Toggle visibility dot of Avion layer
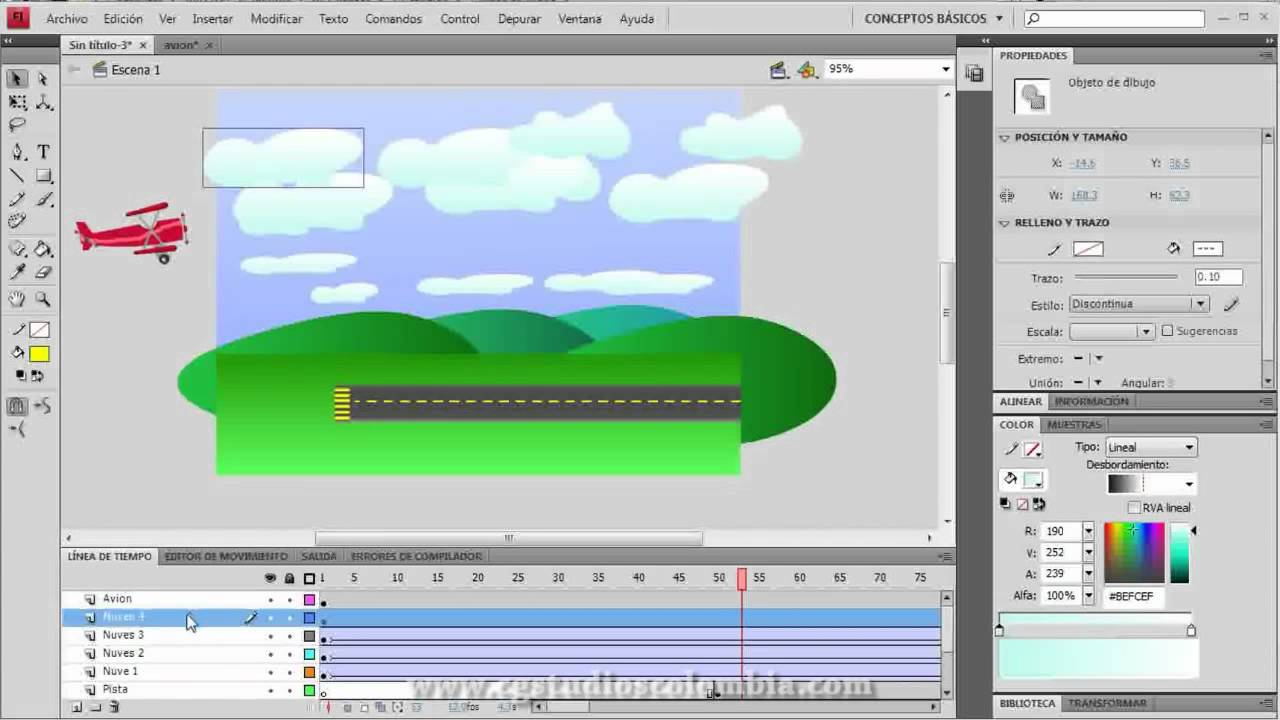1280x720 pixels. (x=270, y=600)
